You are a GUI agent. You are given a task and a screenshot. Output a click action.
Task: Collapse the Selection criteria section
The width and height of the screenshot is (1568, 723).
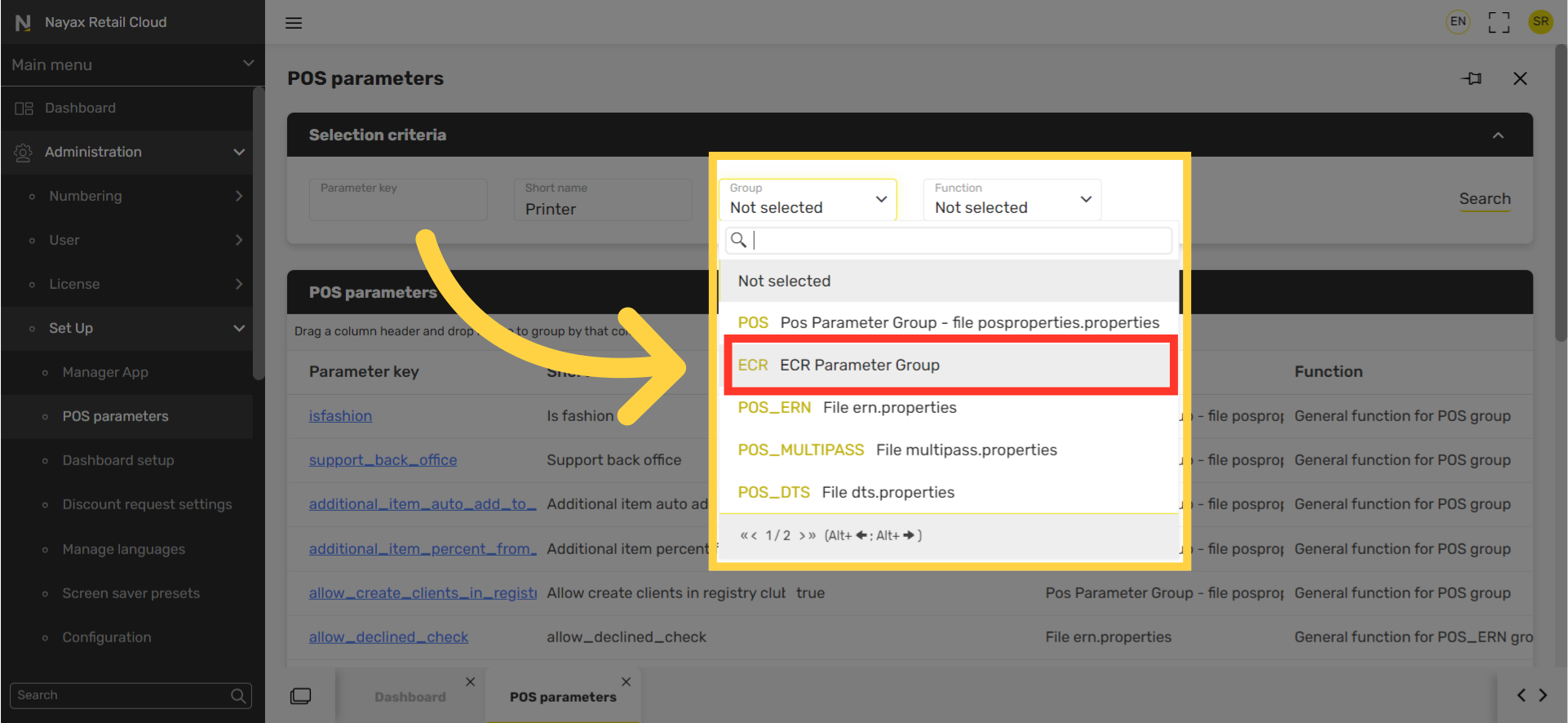1498,135
